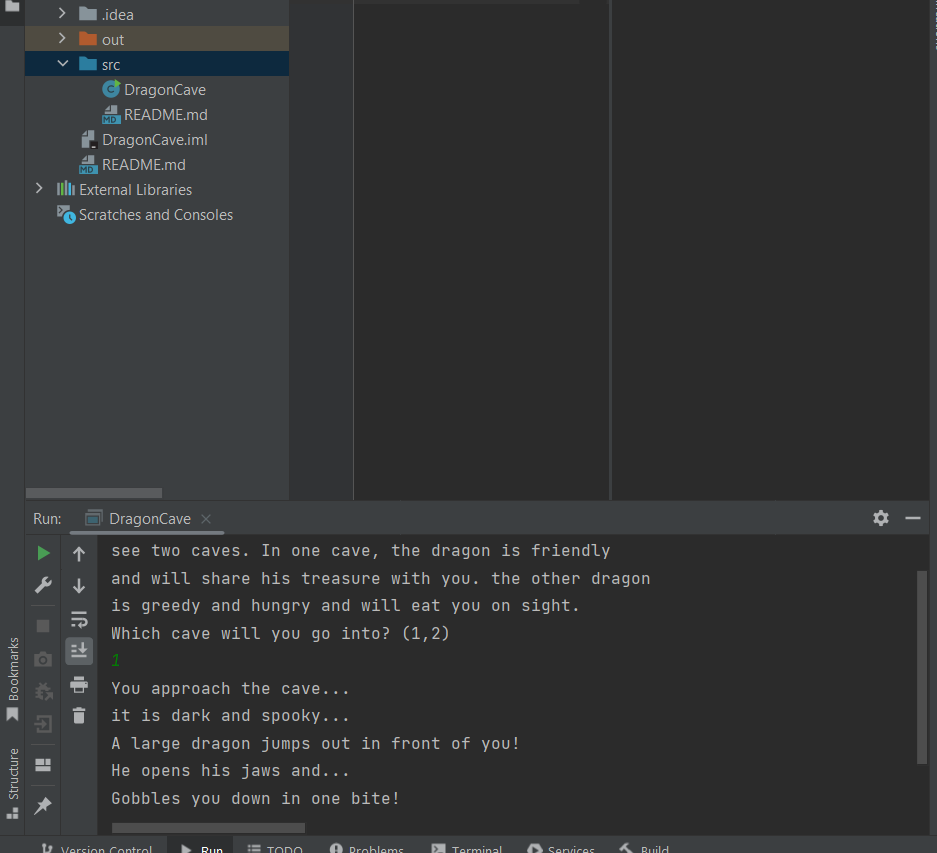
Task: Toggle soft-wrap in console
Action: (x=79, y=619)
